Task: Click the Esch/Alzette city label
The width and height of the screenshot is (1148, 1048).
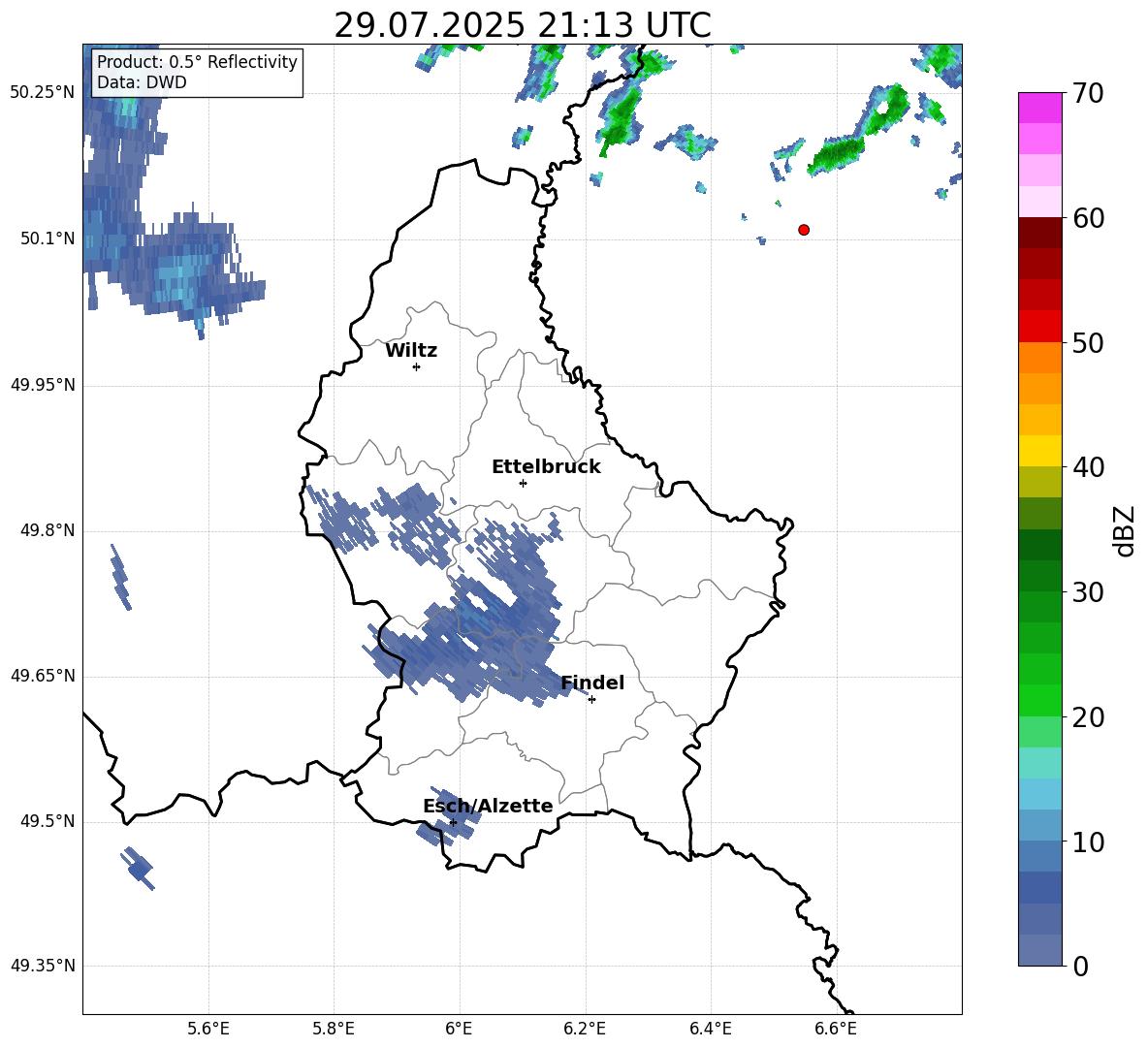Action: [488, 807]
